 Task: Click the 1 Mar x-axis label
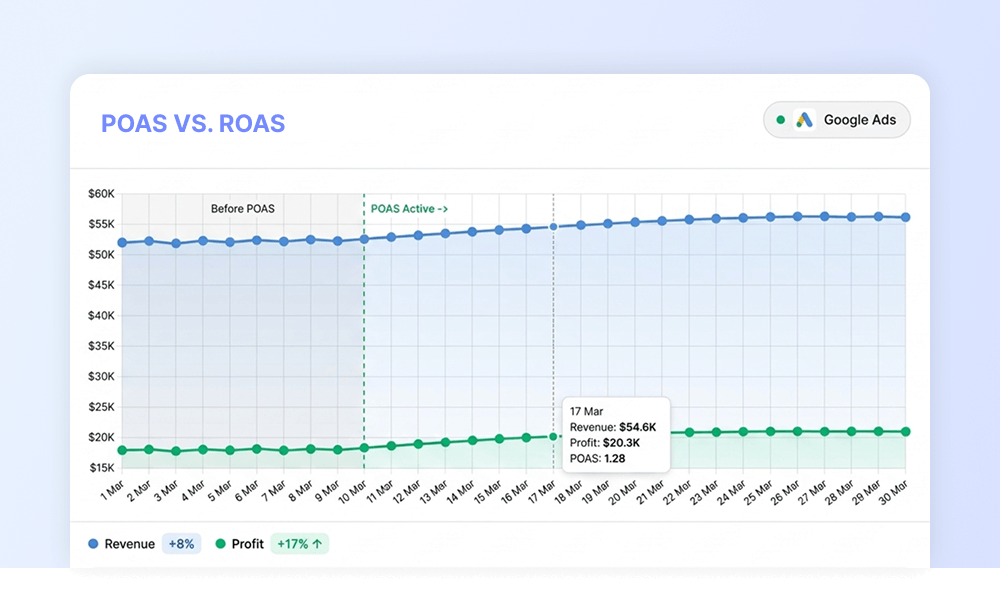112,491
